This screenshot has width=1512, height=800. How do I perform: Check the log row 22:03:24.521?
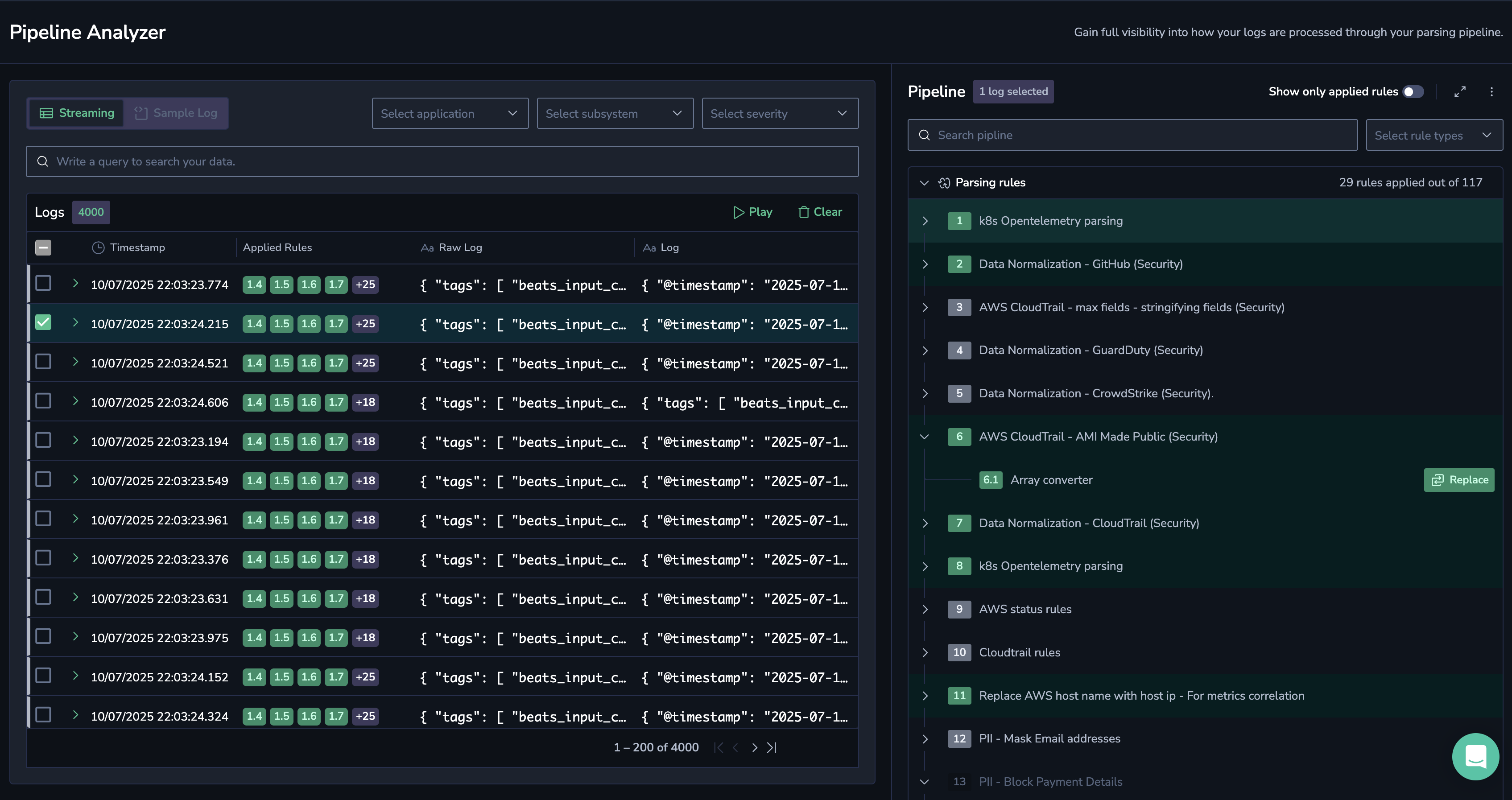43,362
